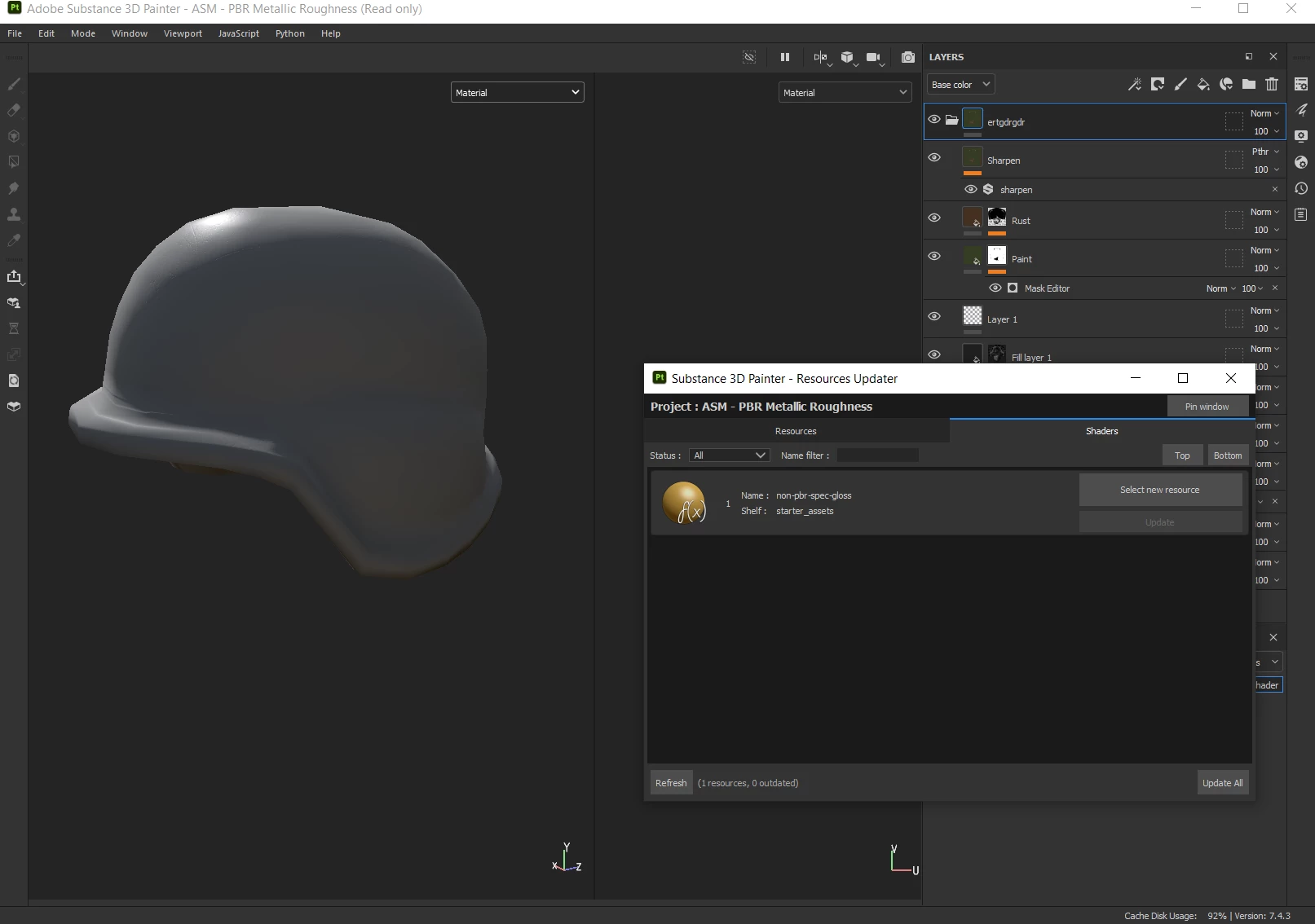This screenshot has width=1315, height=924.
Task: Open the Base color channel dropdown
Action: 961,85
